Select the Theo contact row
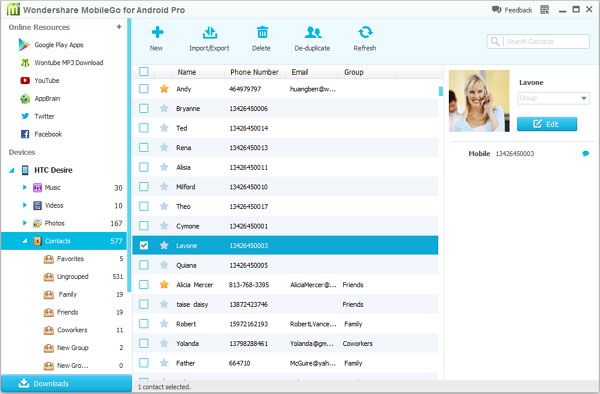 (285, 206)
